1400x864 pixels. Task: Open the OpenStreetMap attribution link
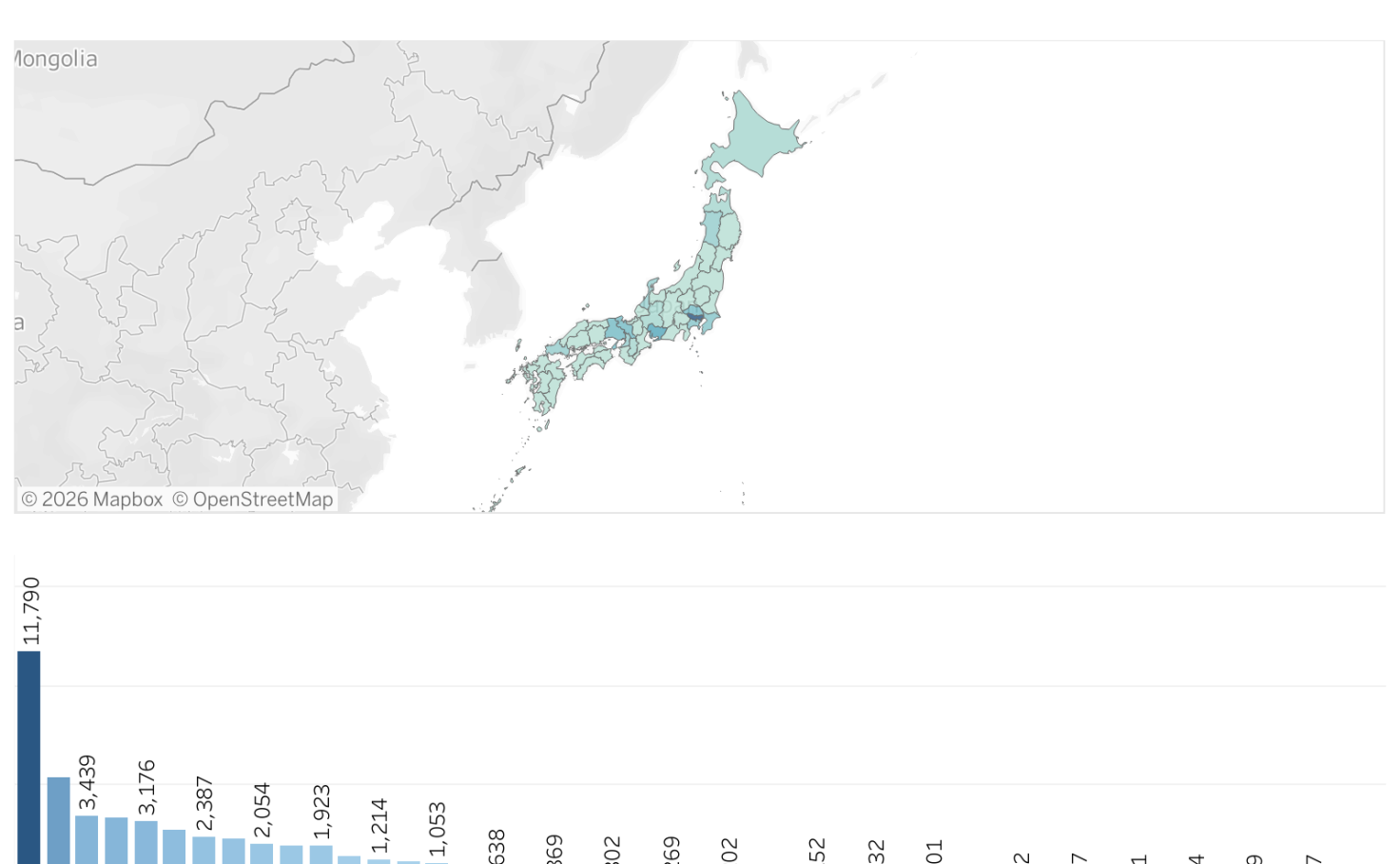(x=254, y=499)
